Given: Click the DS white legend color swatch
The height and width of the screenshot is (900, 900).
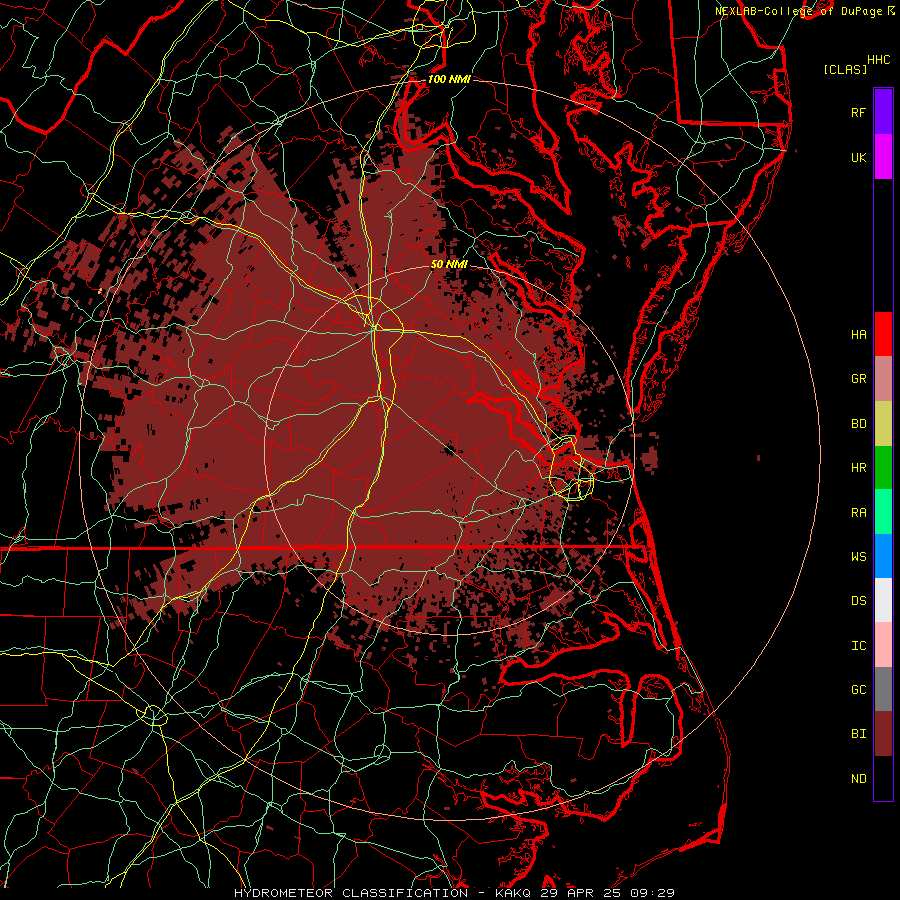Looking at the screenshot, I should [x=883, y=600].
